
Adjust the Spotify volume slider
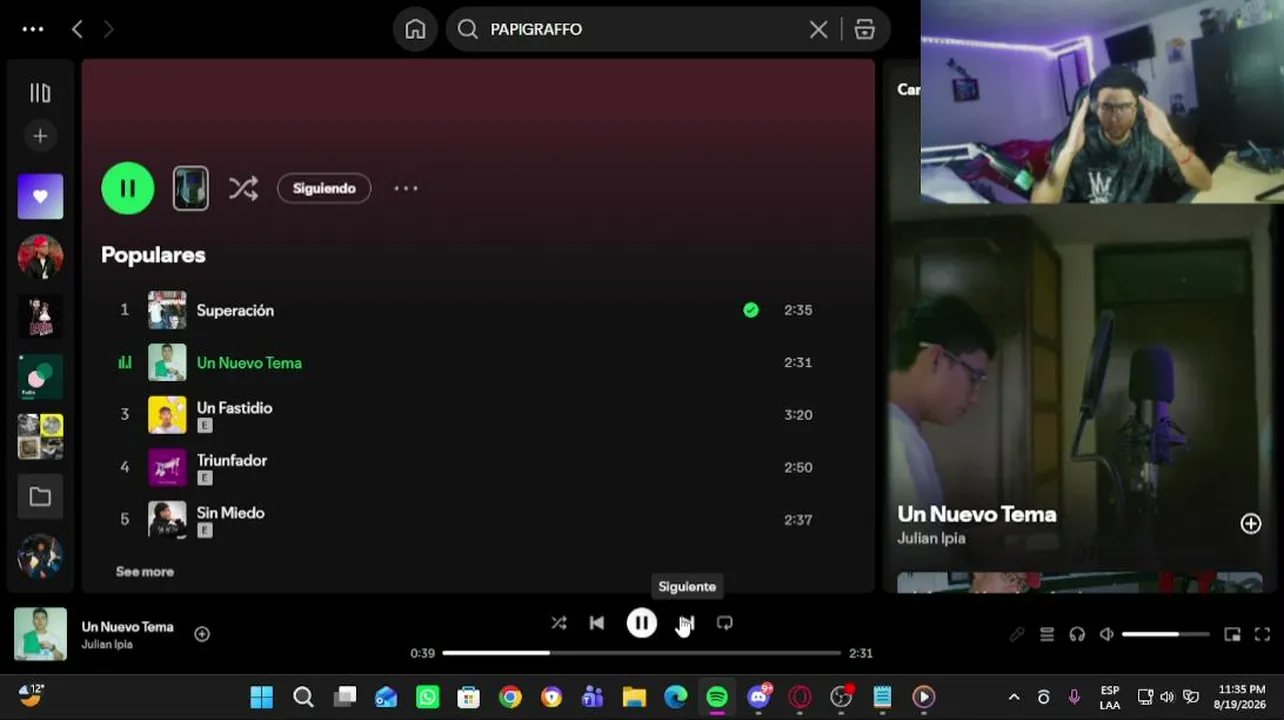coord(1166,634)
